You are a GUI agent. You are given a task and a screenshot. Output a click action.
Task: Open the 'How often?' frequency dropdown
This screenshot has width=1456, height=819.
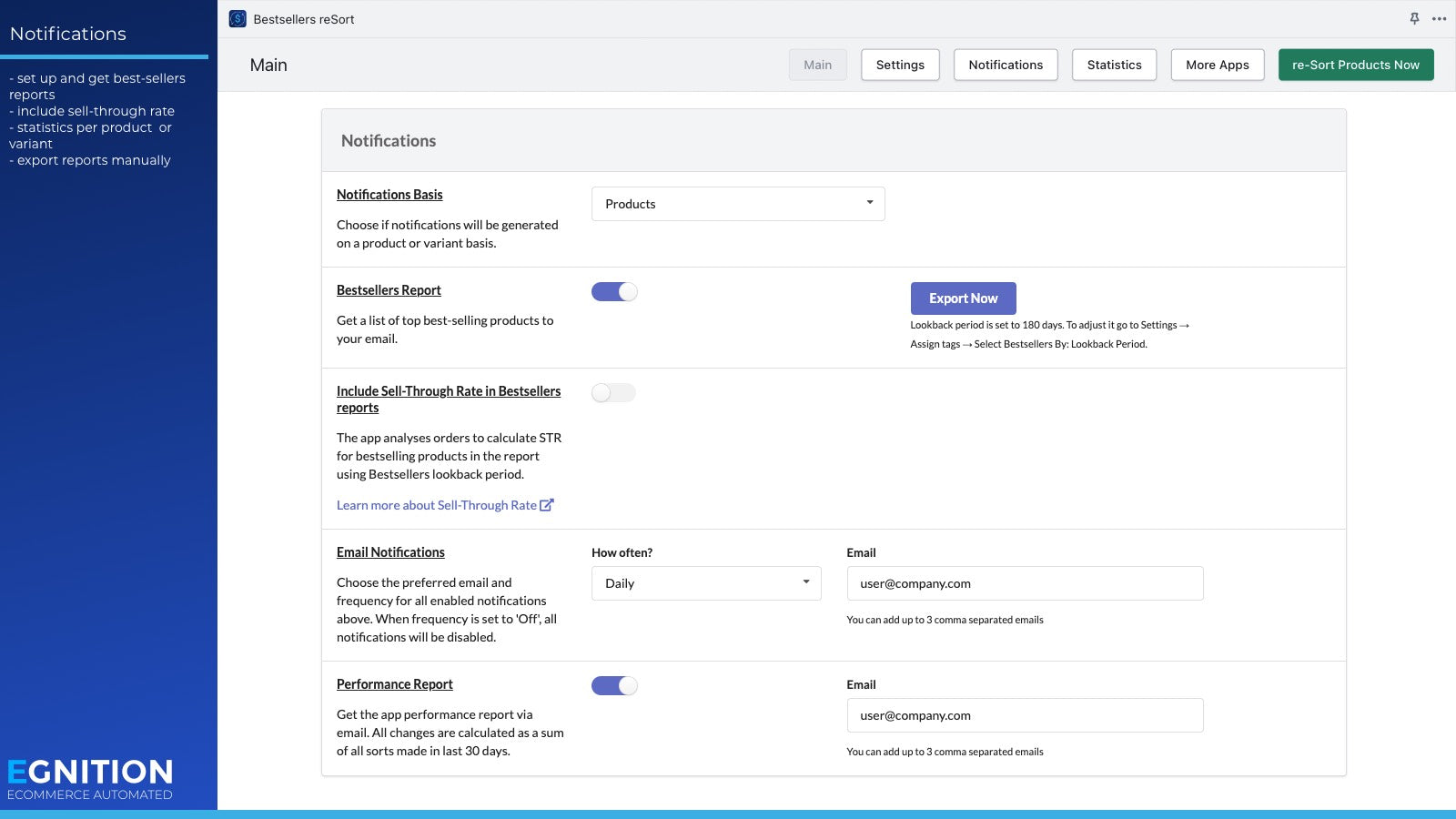[x=705, y=582]
